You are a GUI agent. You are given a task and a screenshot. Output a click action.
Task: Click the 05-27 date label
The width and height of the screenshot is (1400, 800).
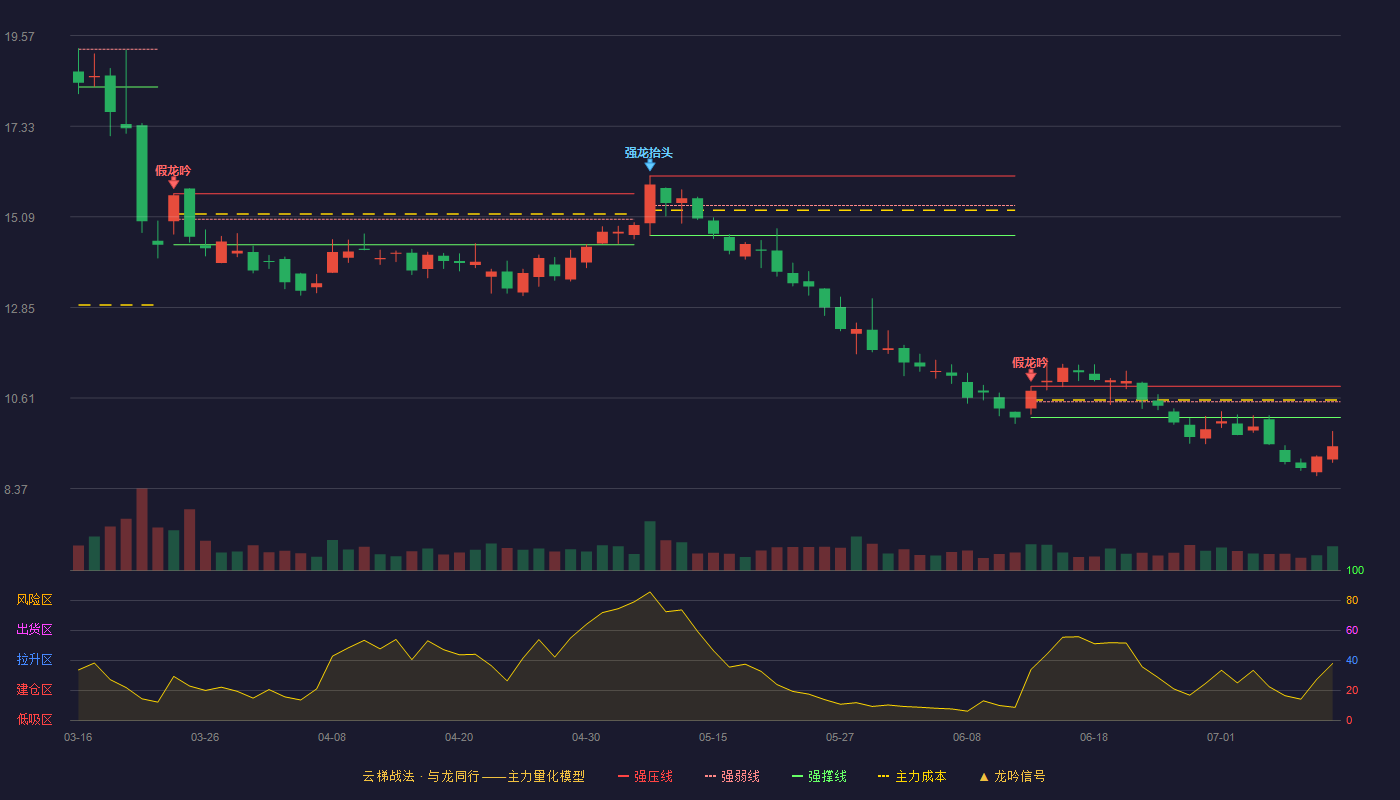click(x=840, y=737)
